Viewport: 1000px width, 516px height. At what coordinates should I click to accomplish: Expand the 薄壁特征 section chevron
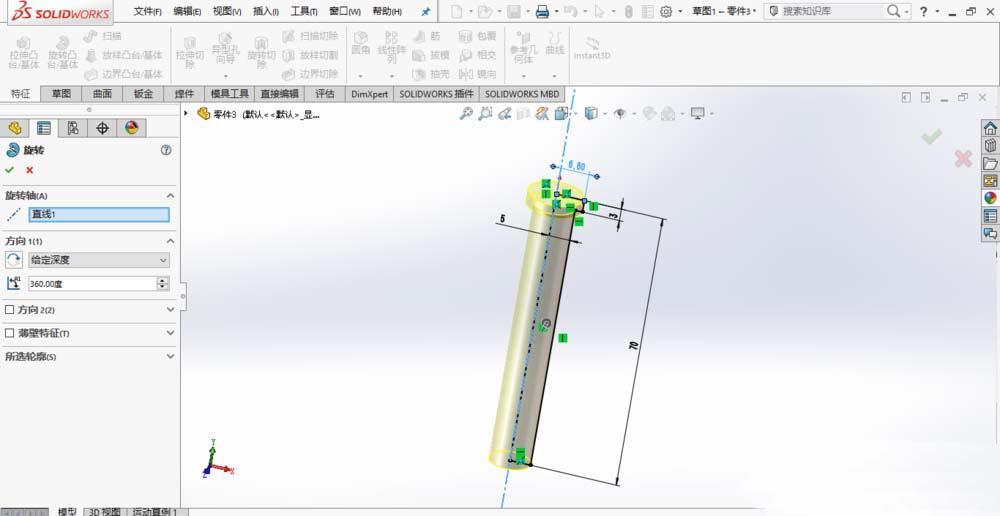170,333
